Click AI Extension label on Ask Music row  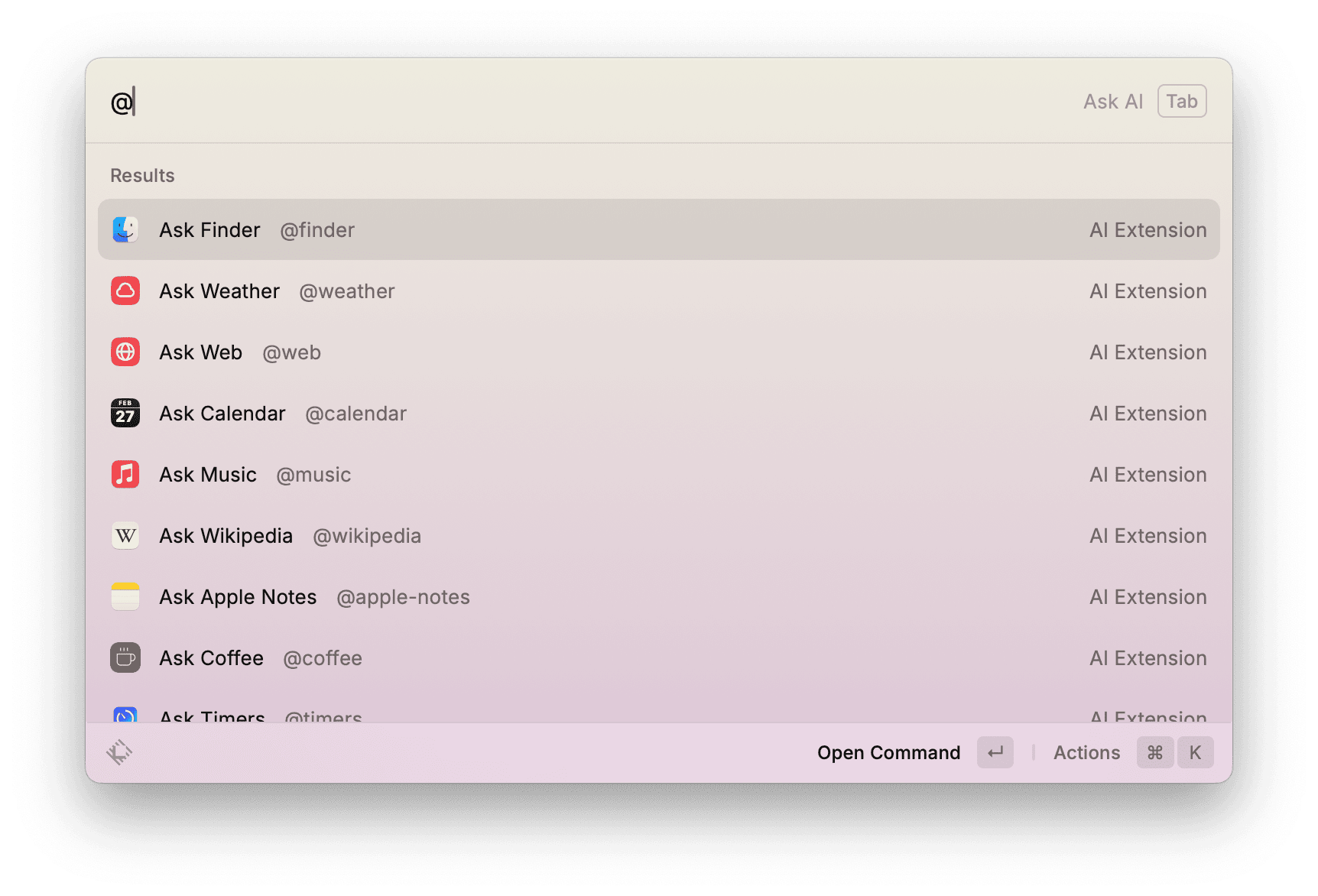[x=1148, y=475]
